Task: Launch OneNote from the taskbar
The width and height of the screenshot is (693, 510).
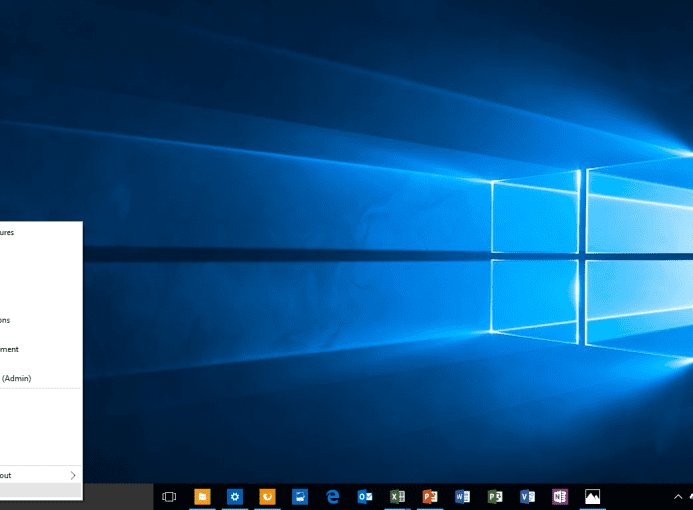Action: (560, 497)
